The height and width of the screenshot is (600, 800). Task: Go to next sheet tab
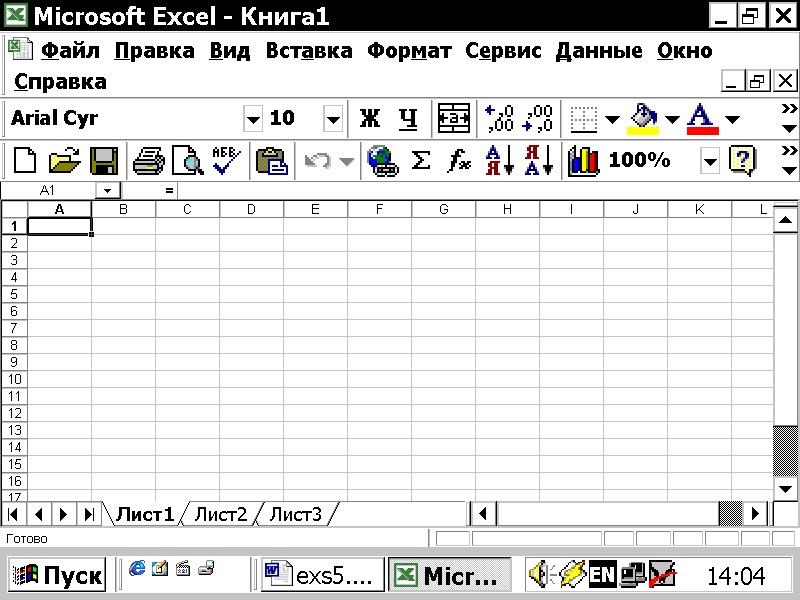[64, 514]
